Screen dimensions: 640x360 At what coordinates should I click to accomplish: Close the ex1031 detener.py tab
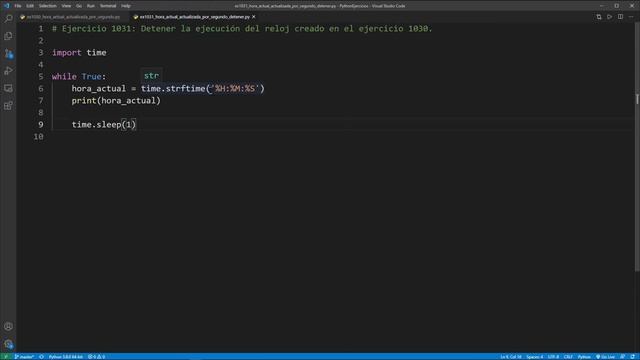point(254,17)
